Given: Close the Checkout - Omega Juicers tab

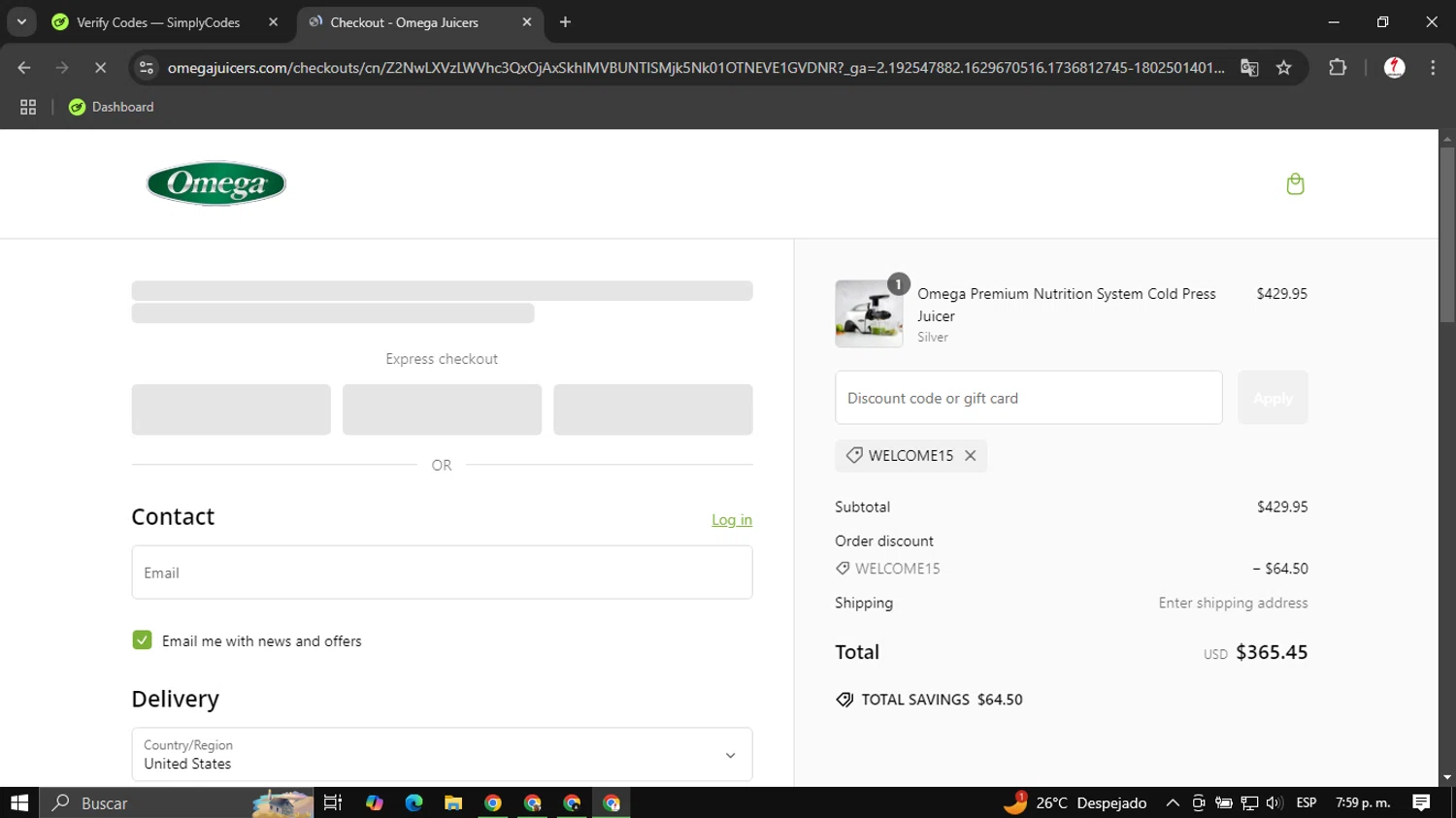Looking at the screenshot, I should click(x=526, y=22).
